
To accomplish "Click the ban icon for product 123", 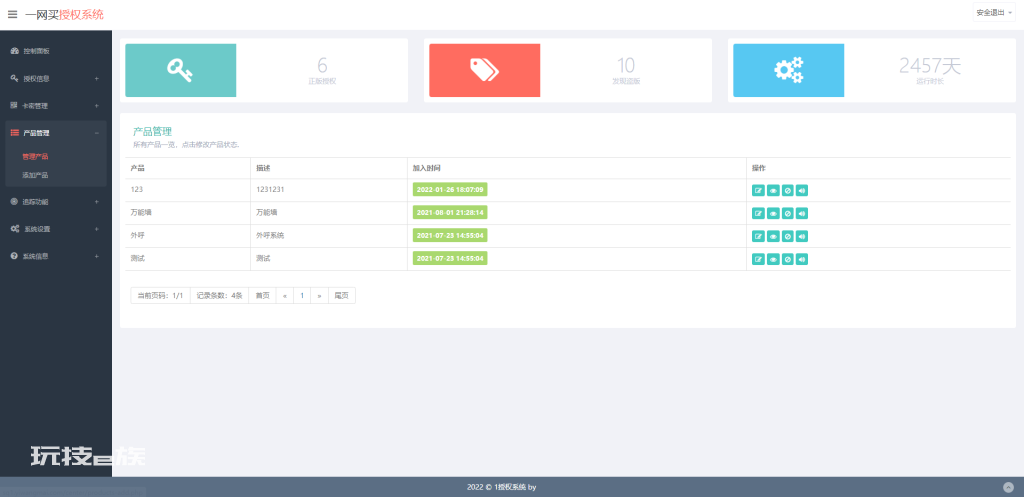I will 788,191.
